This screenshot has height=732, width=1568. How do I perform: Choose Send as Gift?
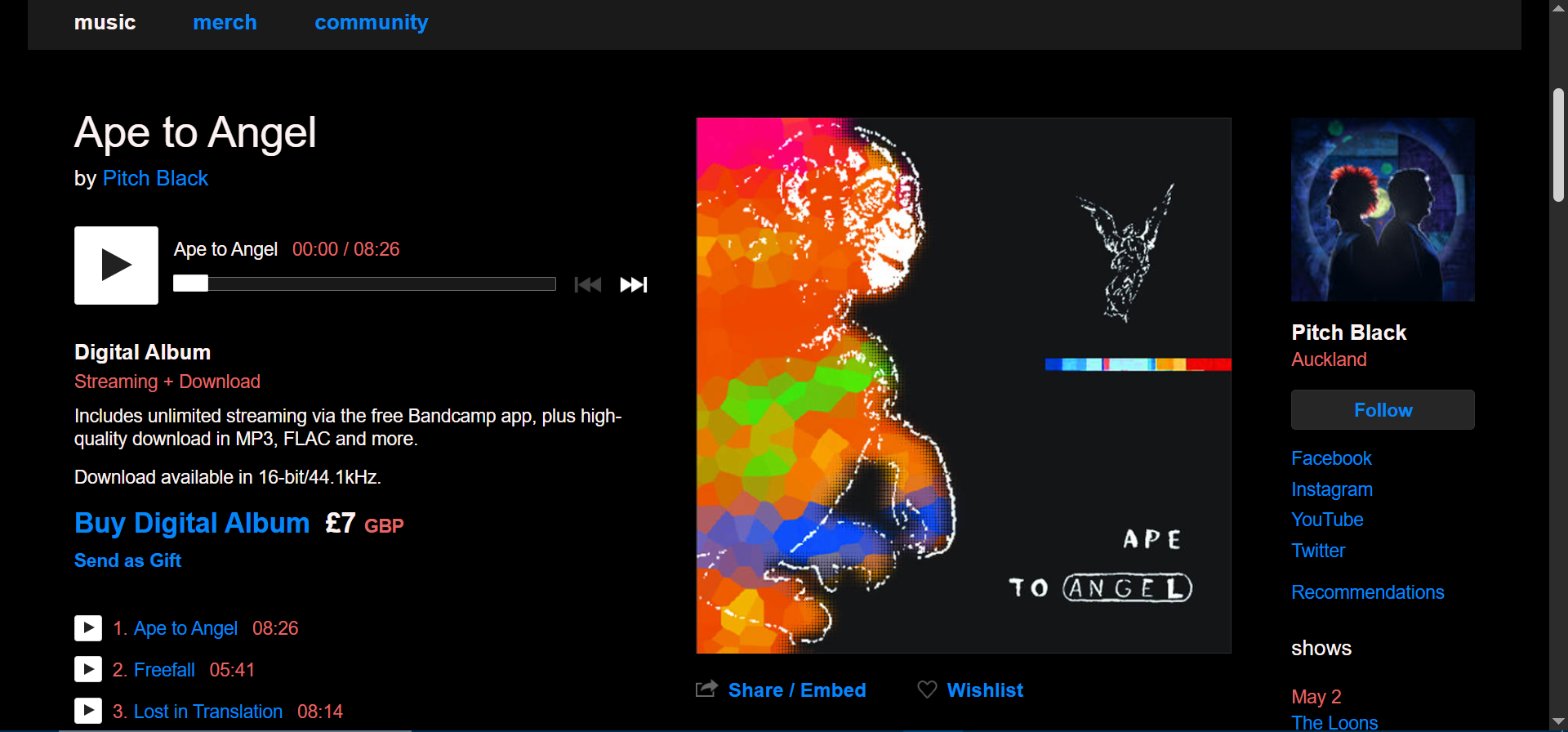click(127, 560)
